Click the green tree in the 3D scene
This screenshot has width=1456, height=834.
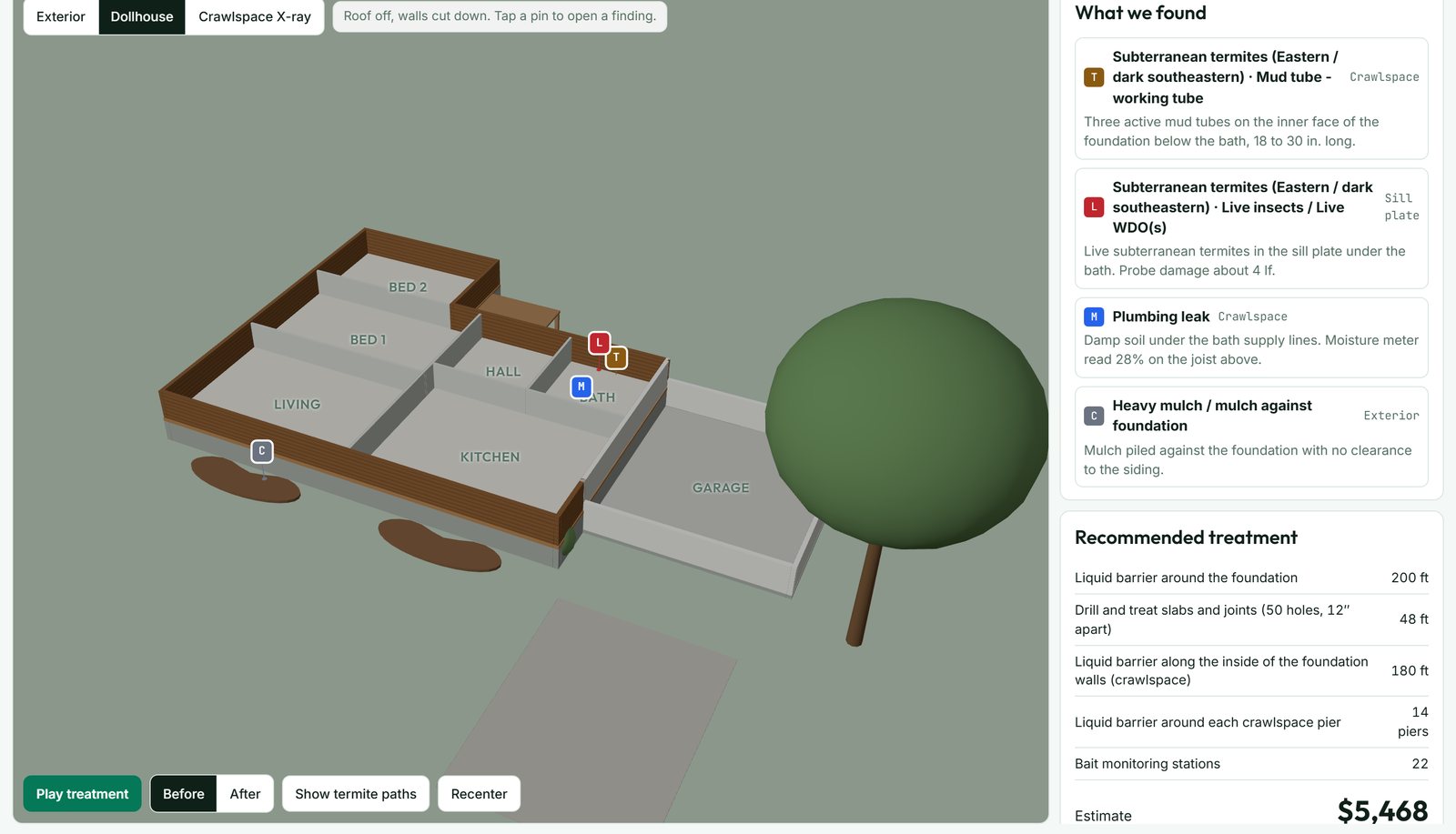(x=906, y=424)
